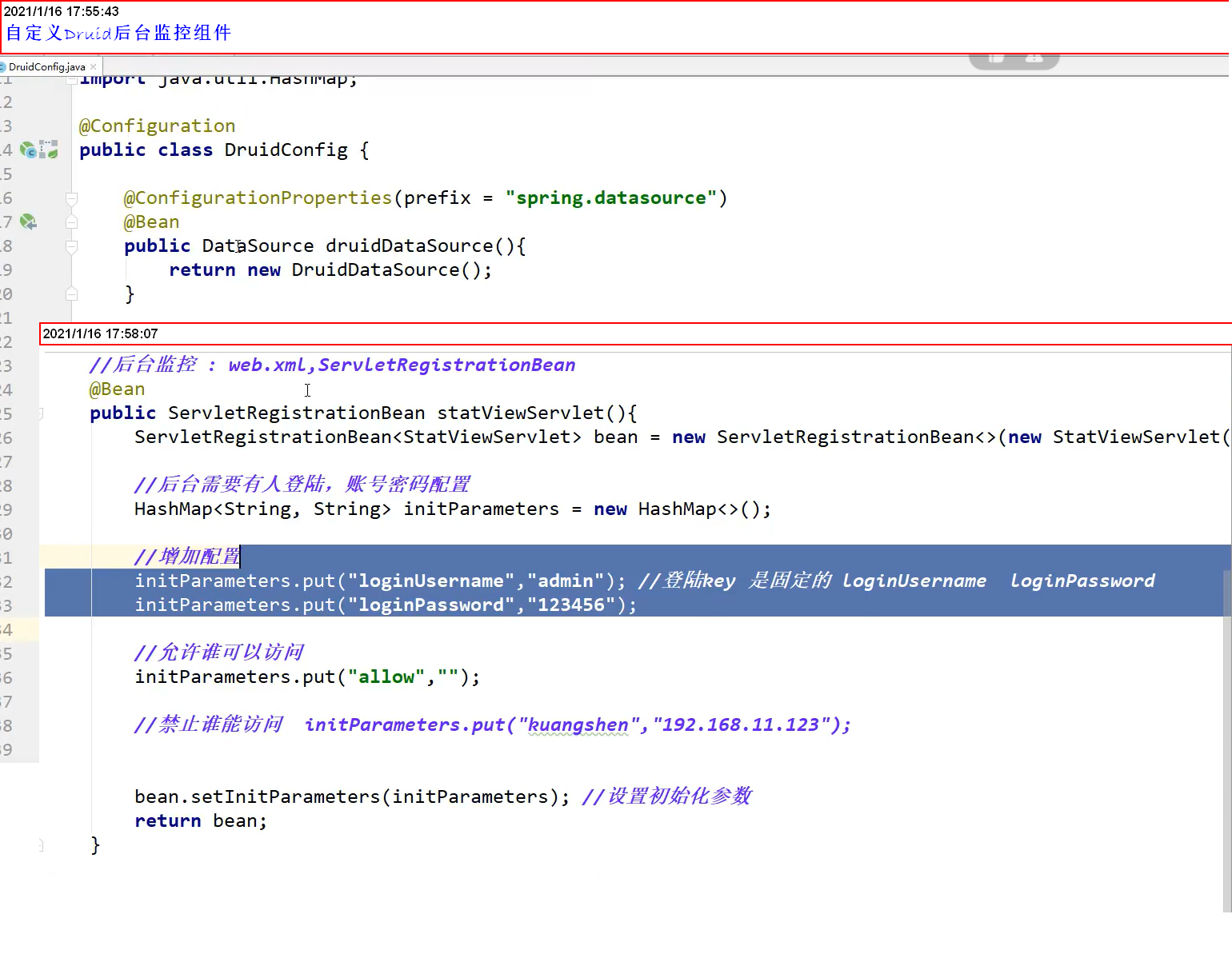The width and height of the screenshot is (1232, 970).
Task: Click //设置初始化参数 comment
Action: (666, 796)
